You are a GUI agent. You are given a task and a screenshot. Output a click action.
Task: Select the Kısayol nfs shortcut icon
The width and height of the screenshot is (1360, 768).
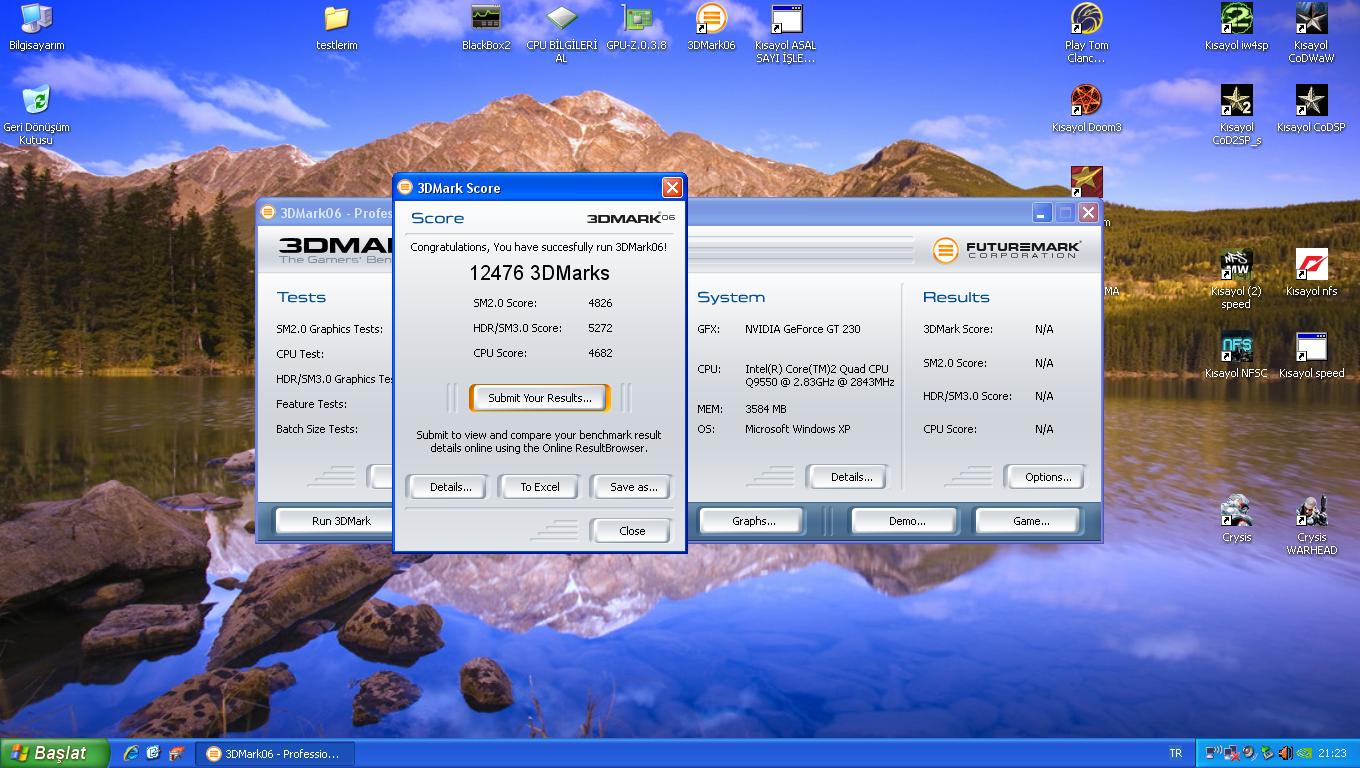pyautogui.click(x=1311, y=273)
